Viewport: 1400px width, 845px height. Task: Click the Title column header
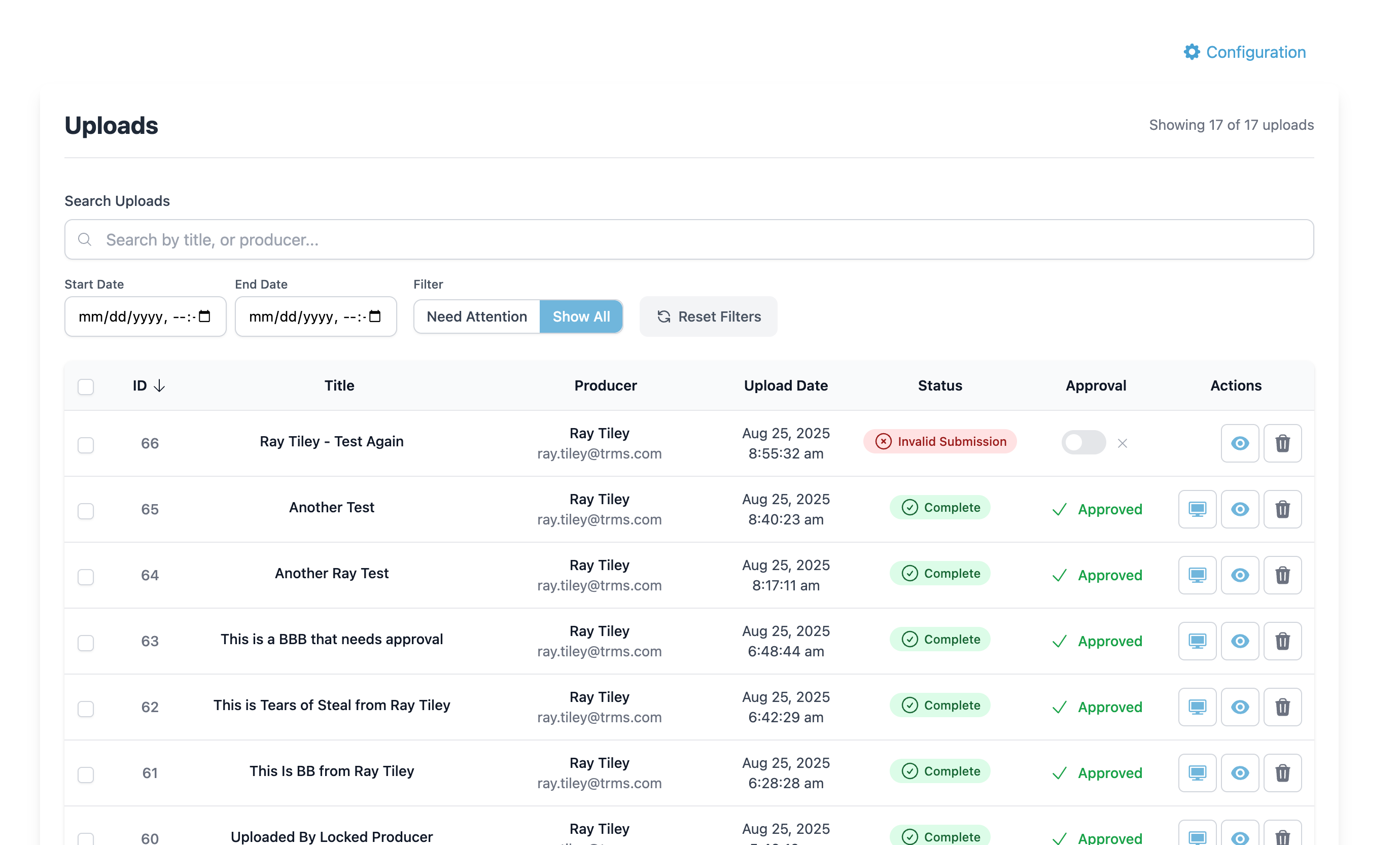(339, 386)
